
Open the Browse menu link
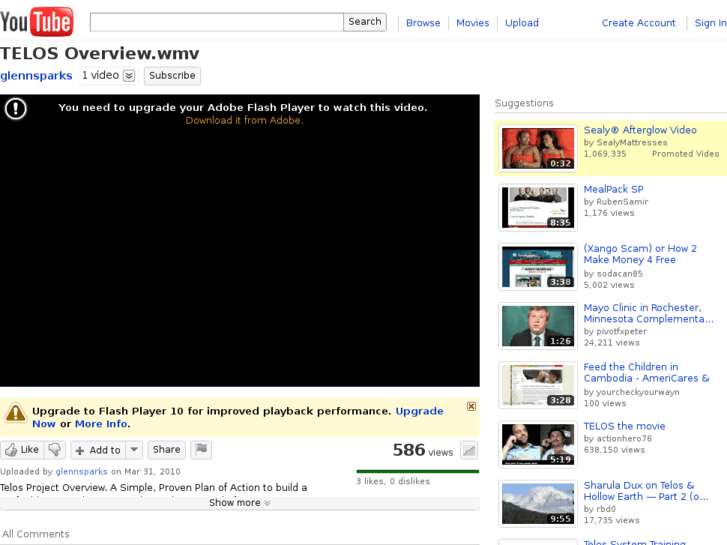coord(423,23)
